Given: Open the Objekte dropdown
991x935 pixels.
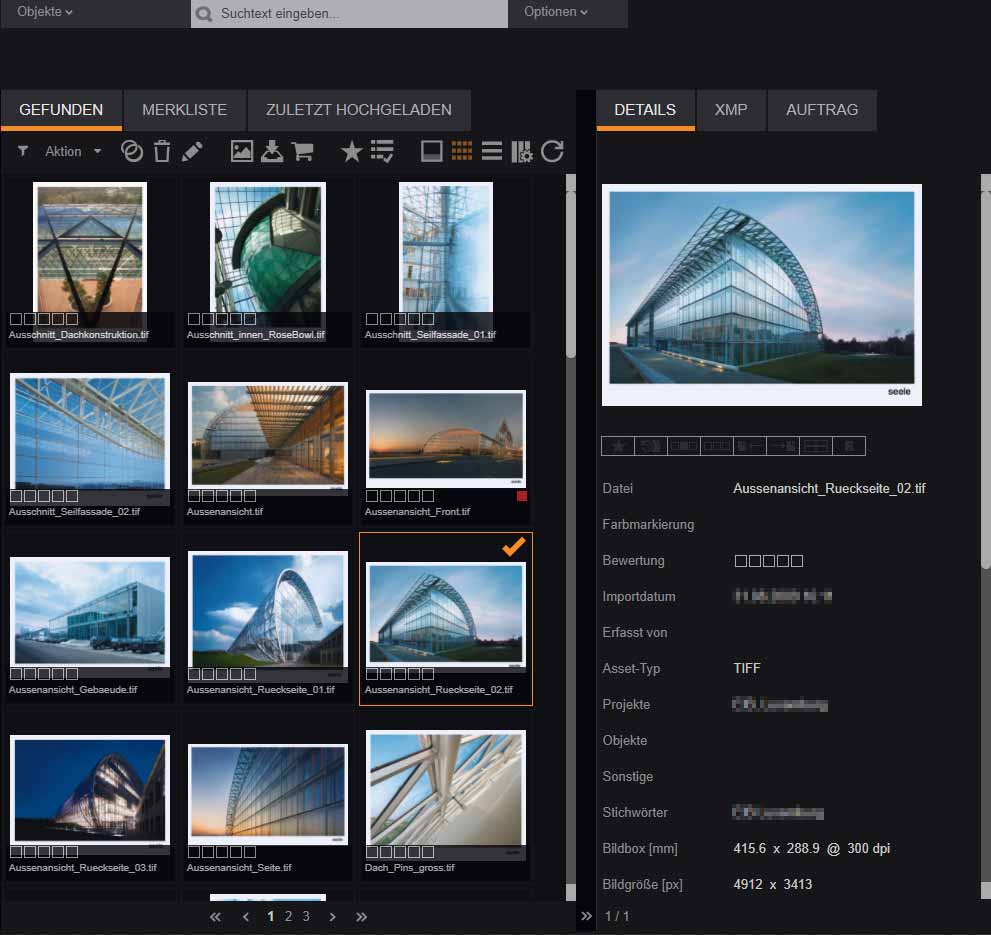Looking at the screenshot, I should point(44,12).
